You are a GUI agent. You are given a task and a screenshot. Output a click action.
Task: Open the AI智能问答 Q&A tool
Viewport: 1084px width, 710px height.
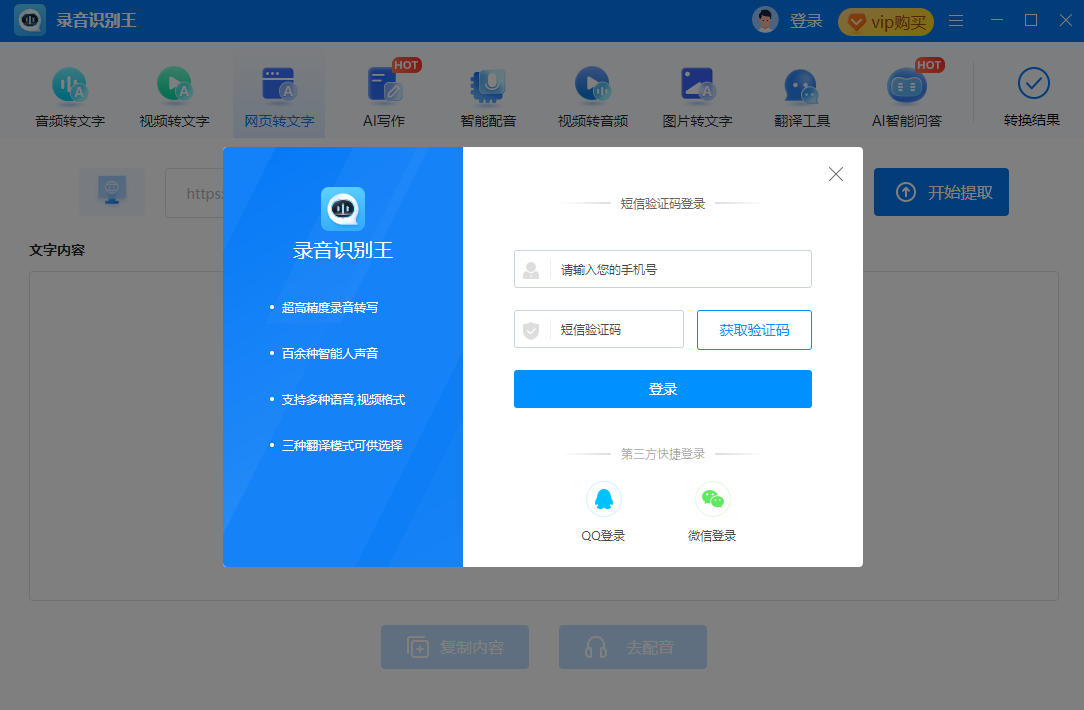[906, 97]
